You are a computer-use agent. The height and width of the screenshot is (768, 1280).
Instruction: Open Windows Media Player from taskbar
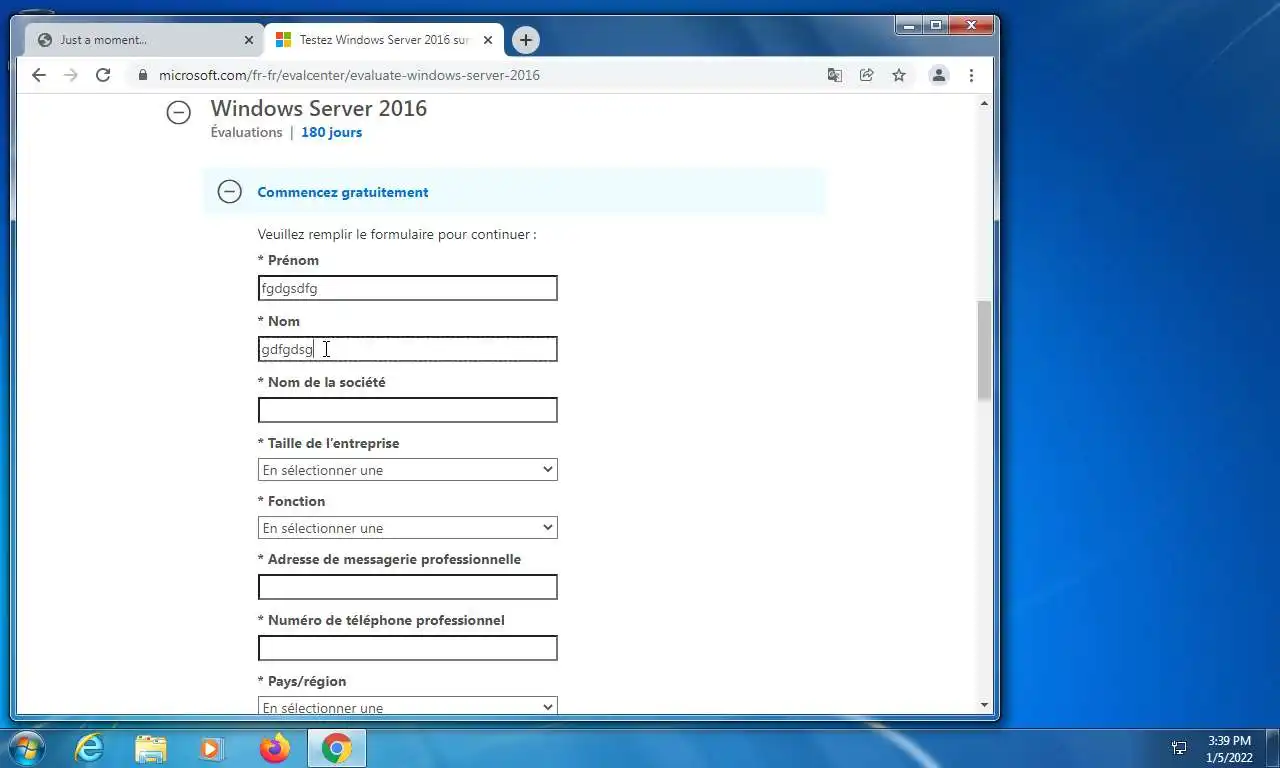click(x=211, y=748)
